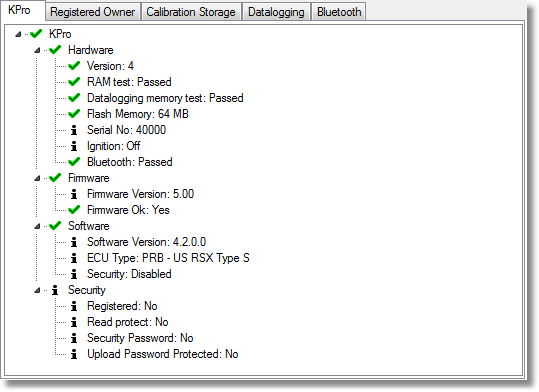Select the 'Ignition: Off' row
Viewport: 539px width, 392px height.
113,146
